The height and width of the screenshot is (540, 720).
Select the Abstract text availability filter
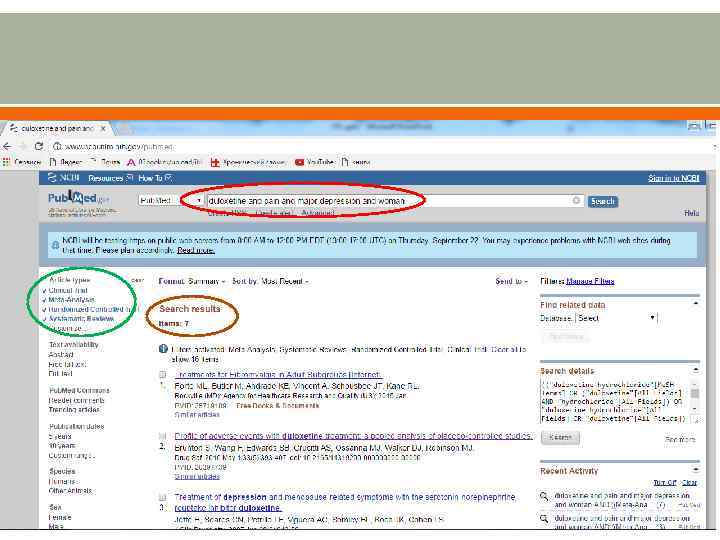coord(61,354)
